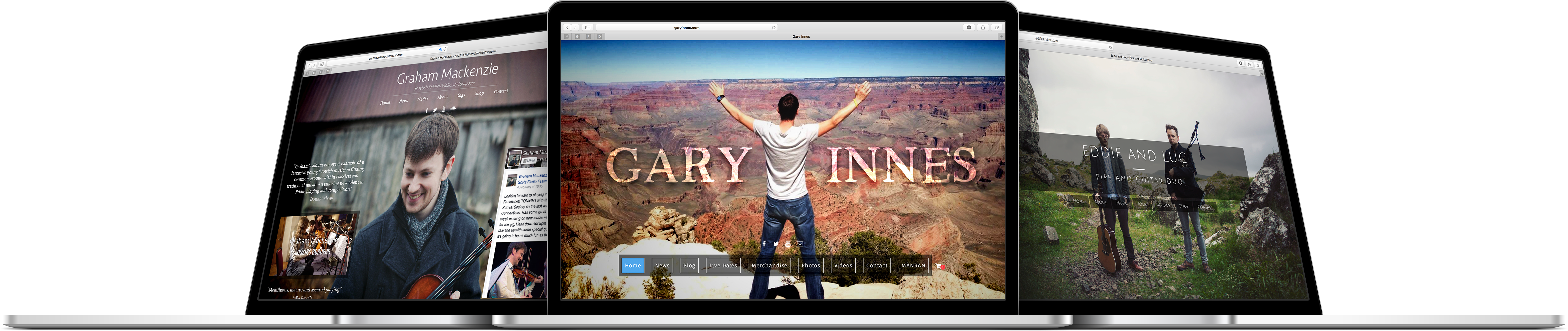Open Gary Innes Facebook icon link

click(764, 244)
